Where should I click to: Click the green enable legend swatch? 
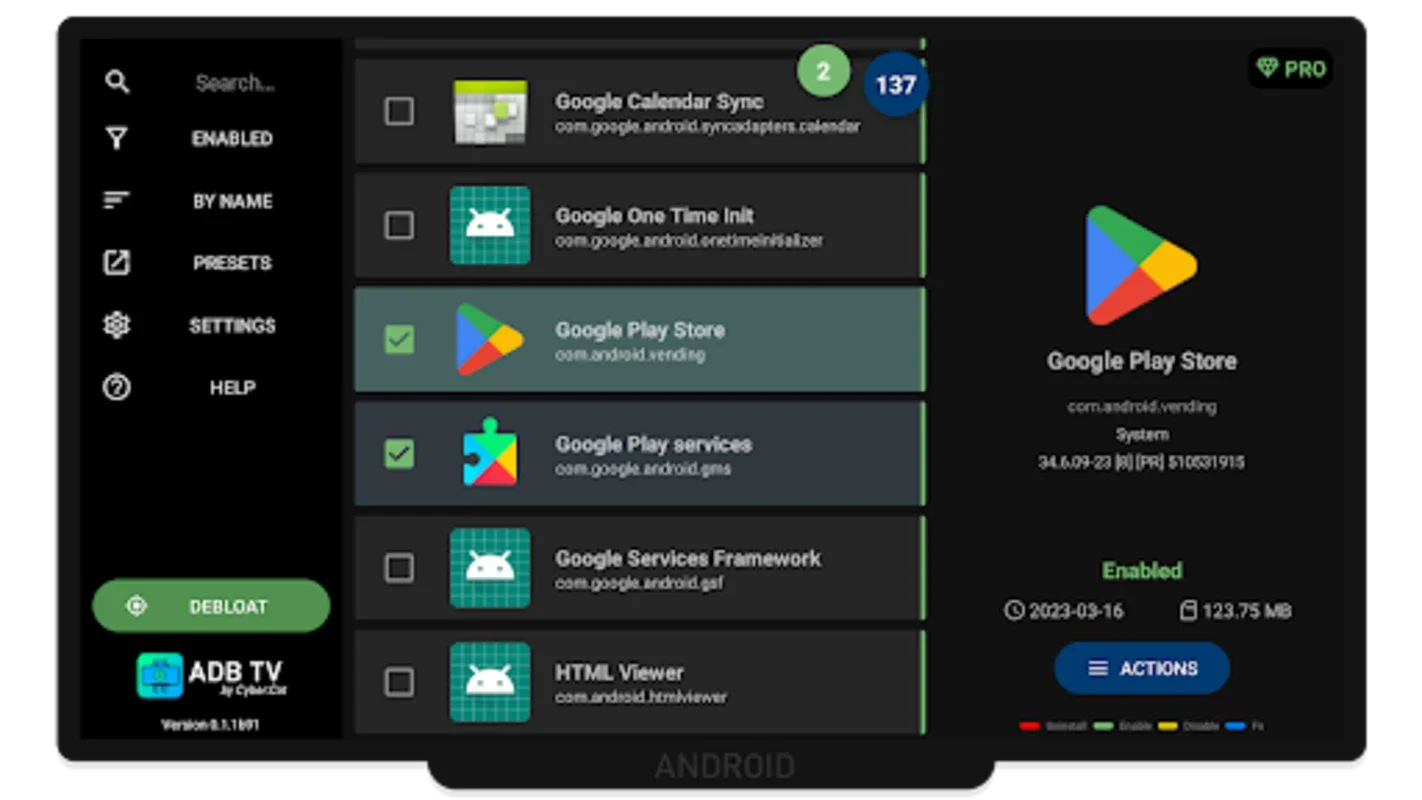tap(1104, 726)
